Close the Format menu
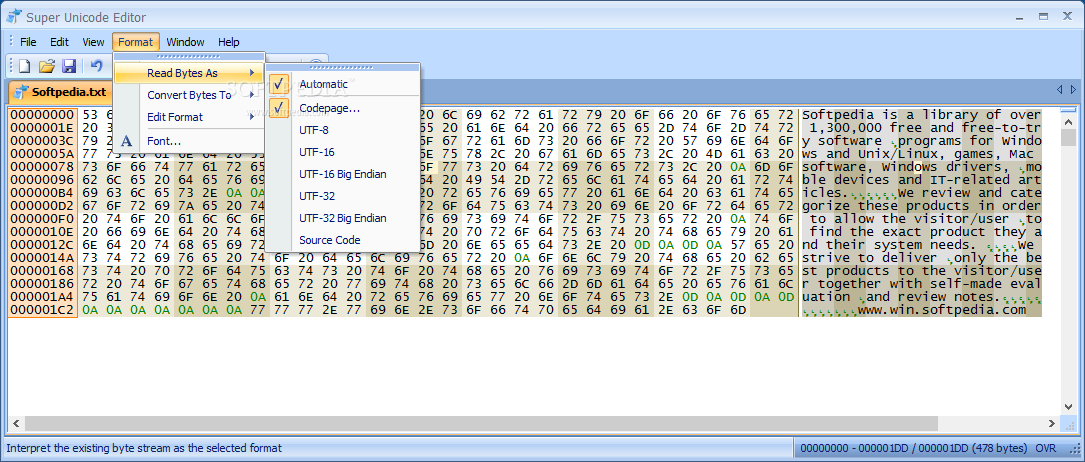Screen dimensions: 1085x462 pyautogui.click(x=136, y=42)
